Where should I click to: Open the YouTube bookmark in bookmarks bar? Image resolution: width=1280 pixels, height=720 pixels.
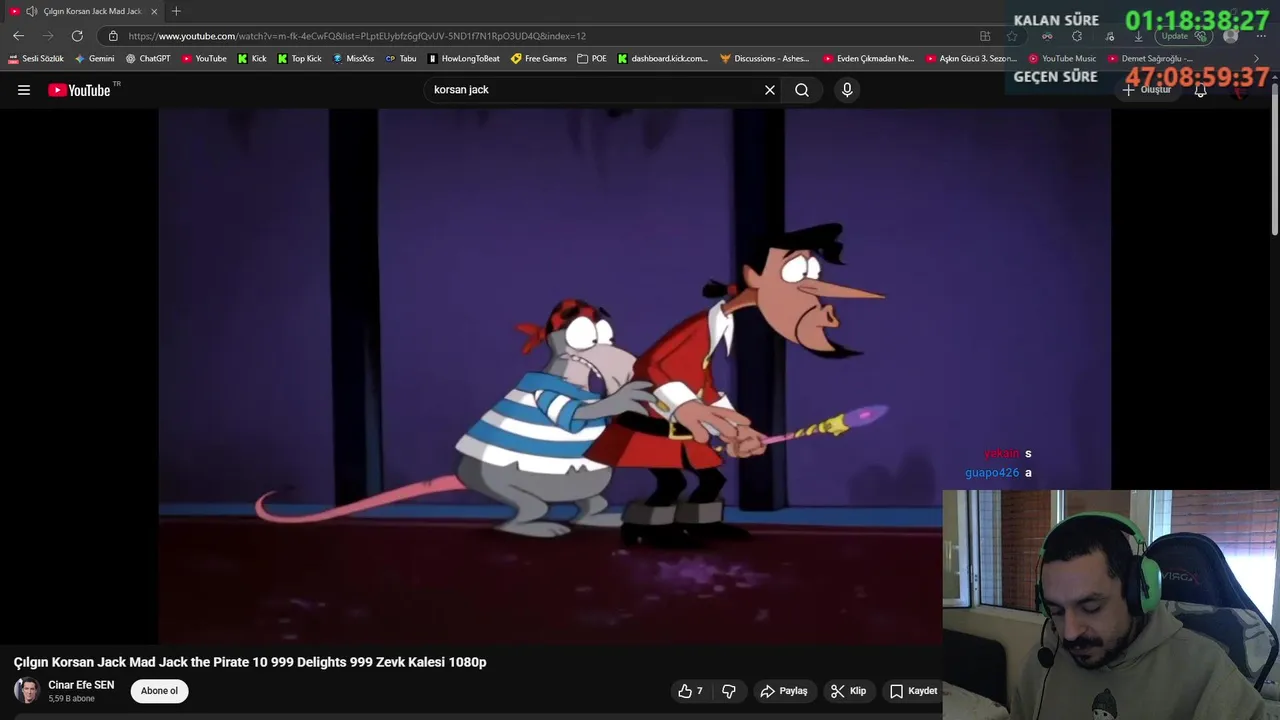pyautogui.click(x=204, y=58)
